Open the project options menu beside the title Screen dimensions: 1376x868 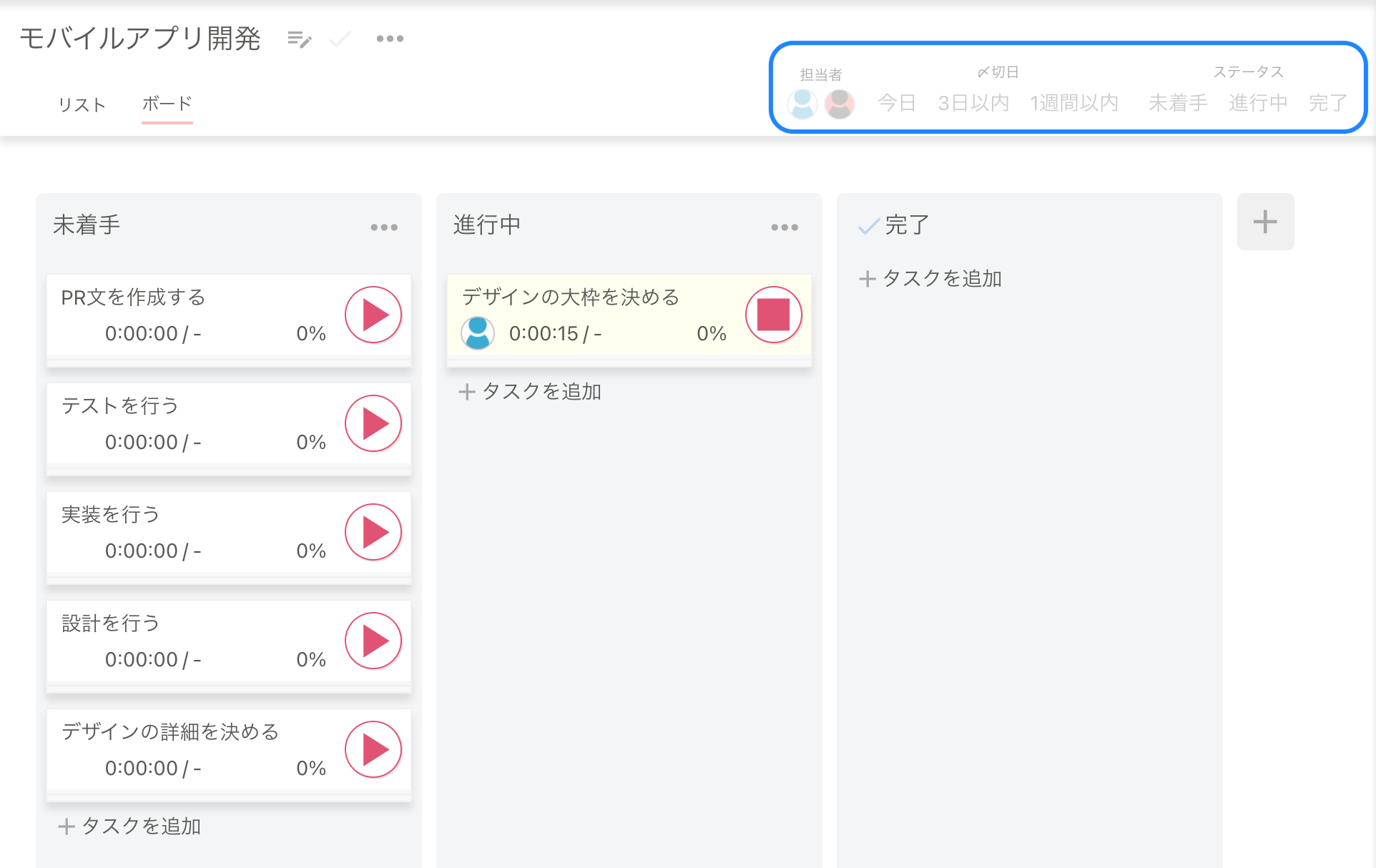point(389,38)
